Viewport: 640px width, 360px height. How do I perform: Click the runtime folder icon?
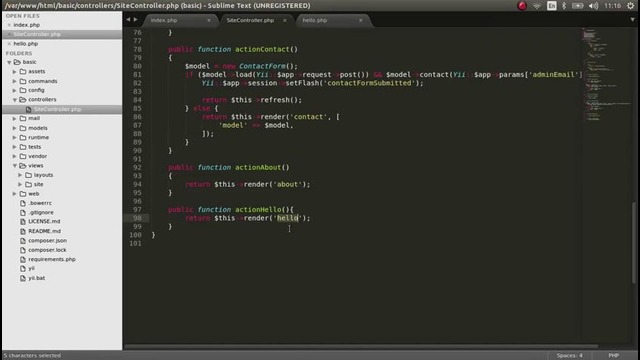click(23, 138)
